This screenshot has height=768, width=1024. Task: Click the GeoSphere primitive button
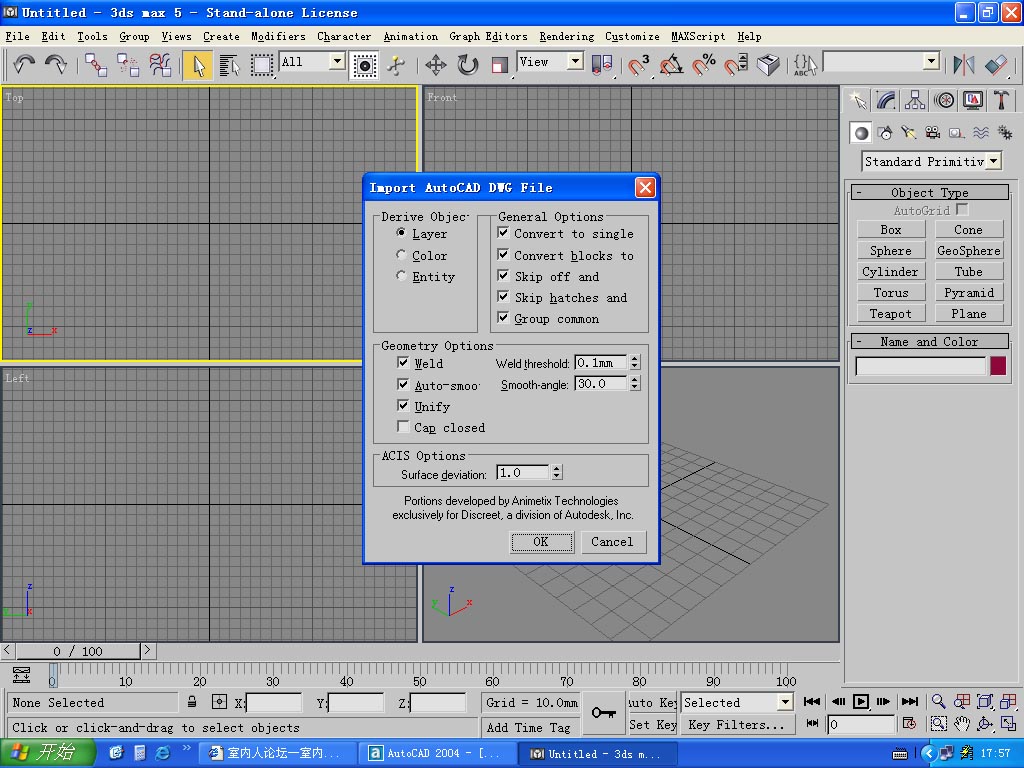(969, 251)
